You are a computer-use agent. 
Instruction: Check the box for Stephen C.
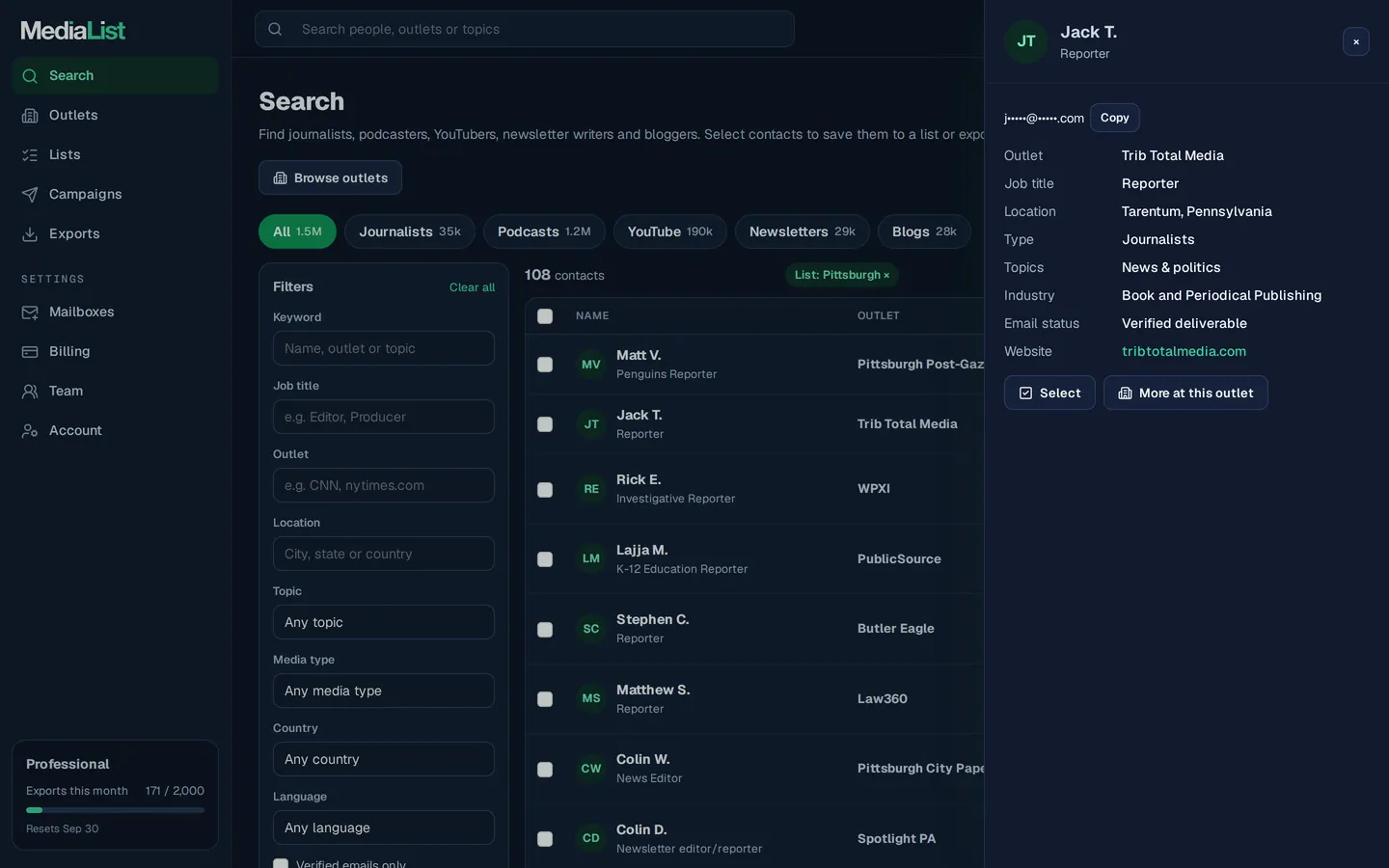[x=545, y=629]
